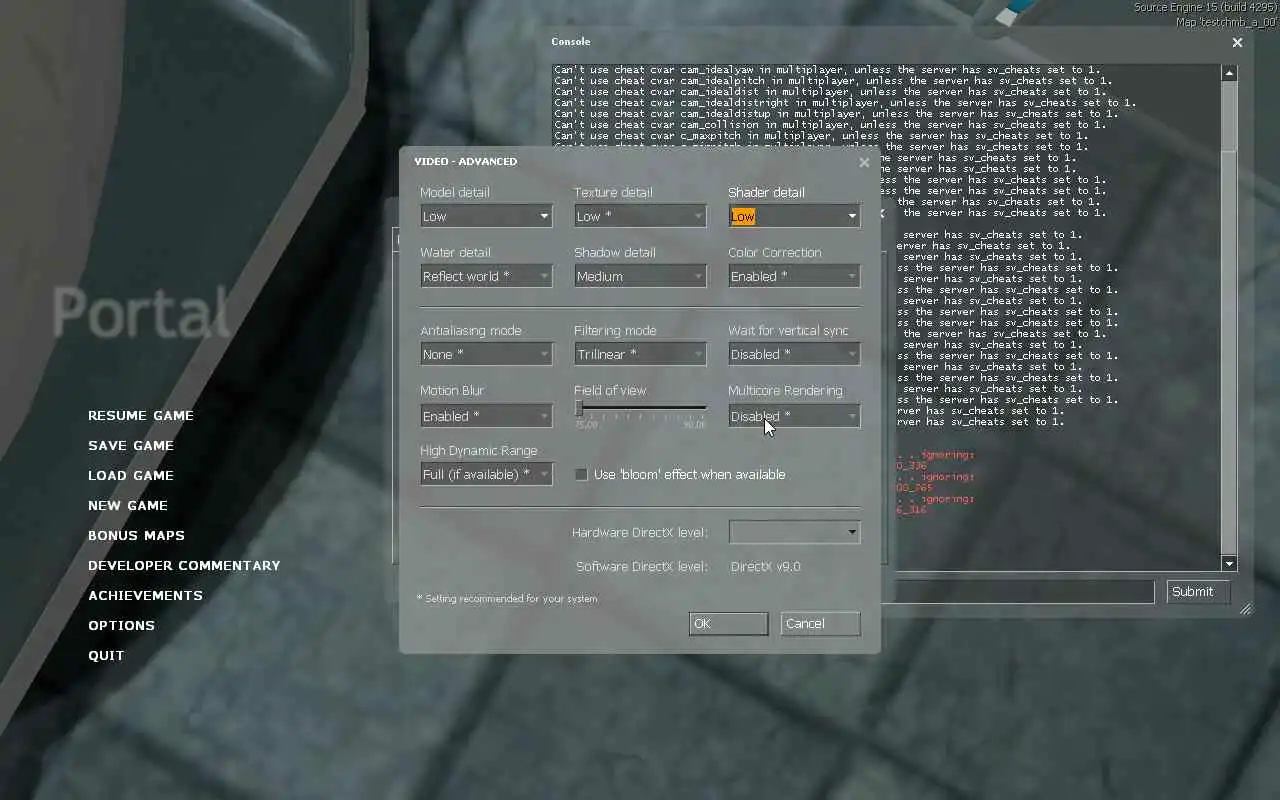1280x800 pixels.
Task: Click the Console command input field
Action: (x=1018, y=591)
